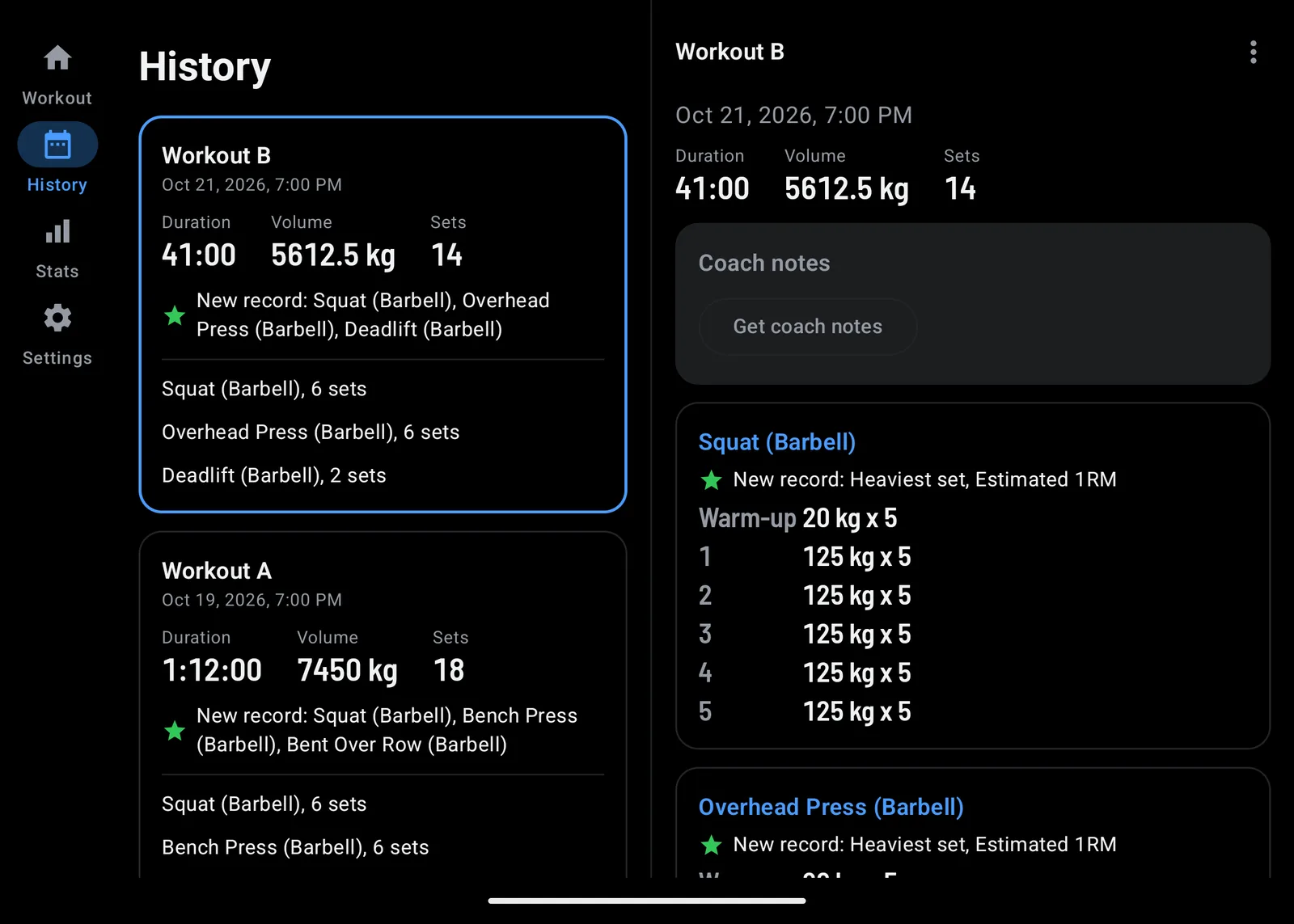Screen dimensions: 1294x924
Task: Select the History calendar icon
Action: click(57, 145)
